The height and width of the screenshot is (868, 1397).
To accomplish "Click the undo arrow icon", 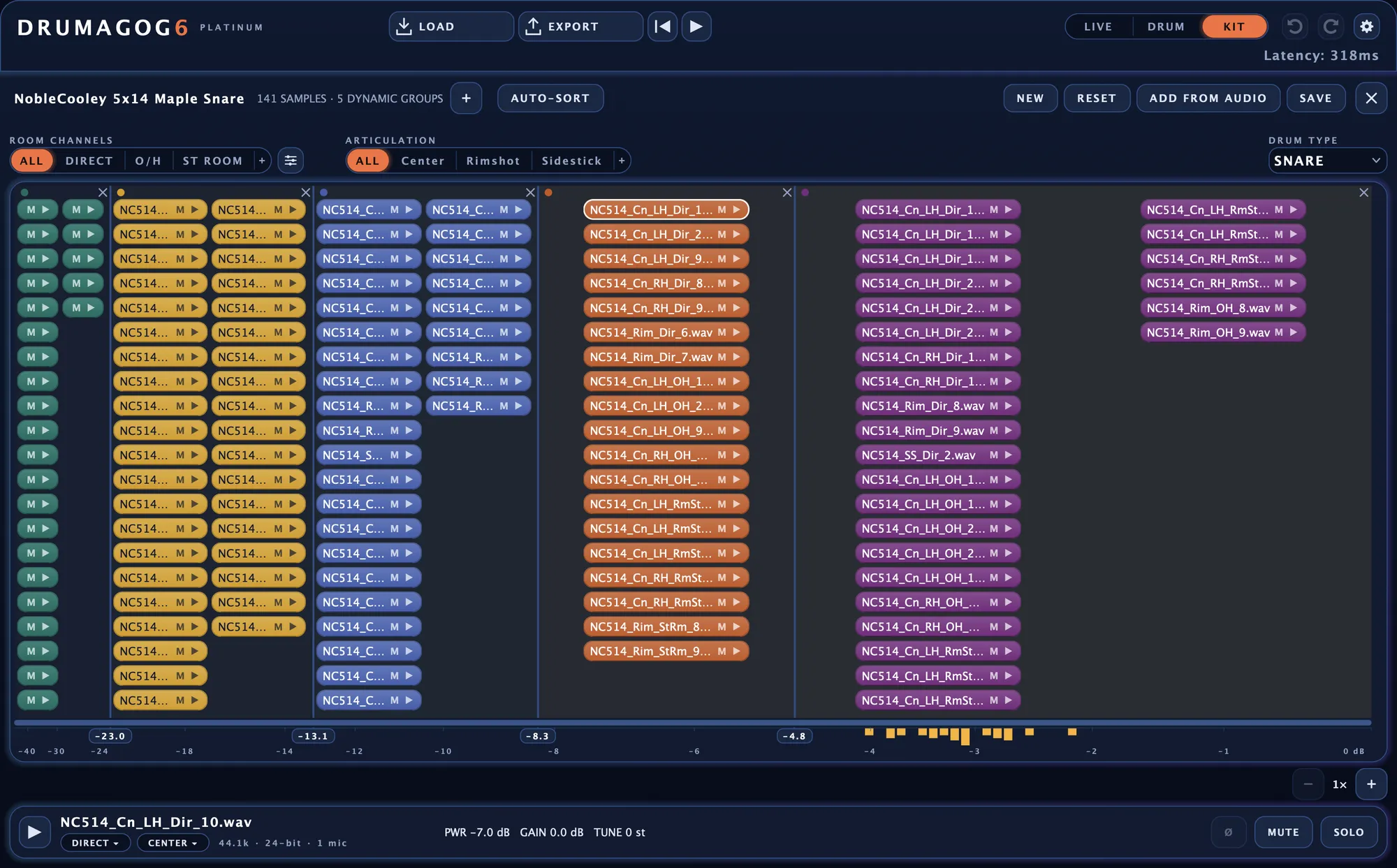I will click(1294, 27).
